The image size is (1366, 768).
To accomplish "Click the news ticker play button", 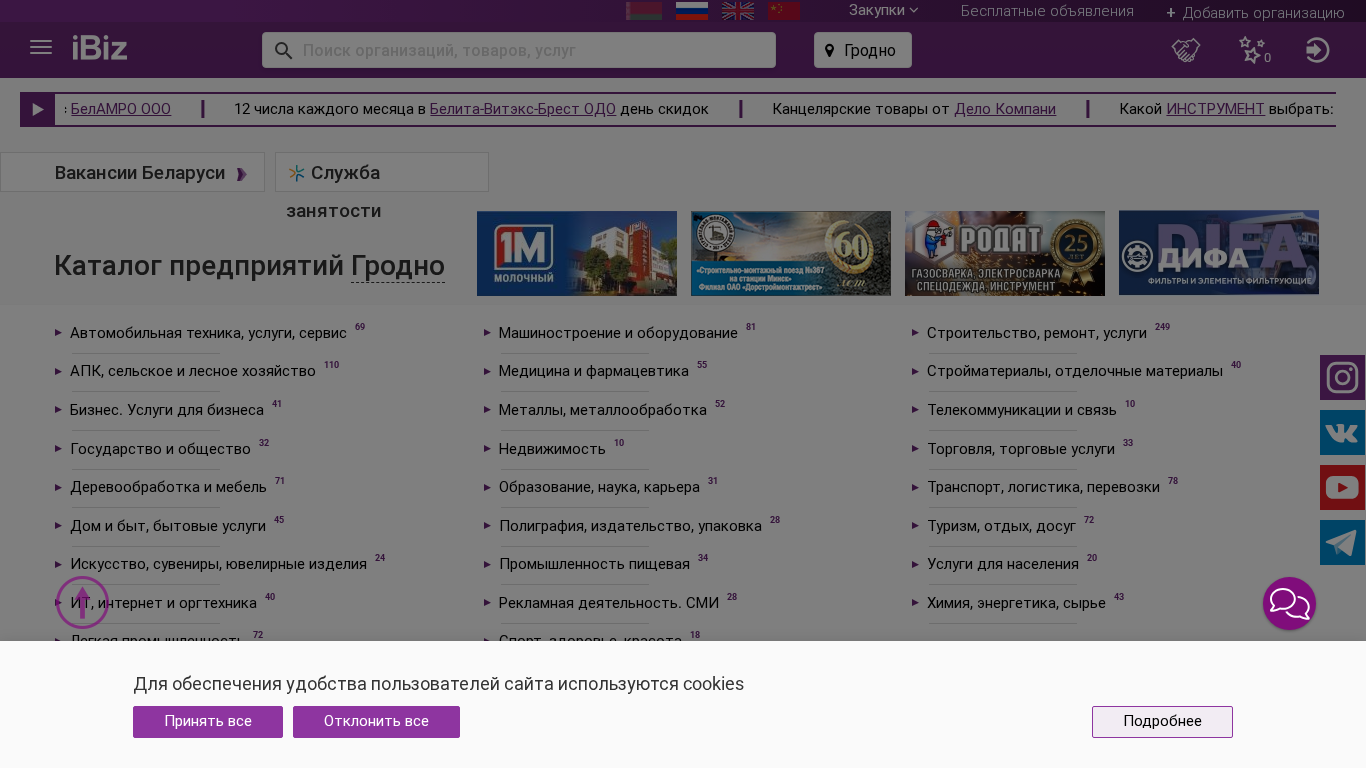I will pyautogui.click(x=38, y=109).
